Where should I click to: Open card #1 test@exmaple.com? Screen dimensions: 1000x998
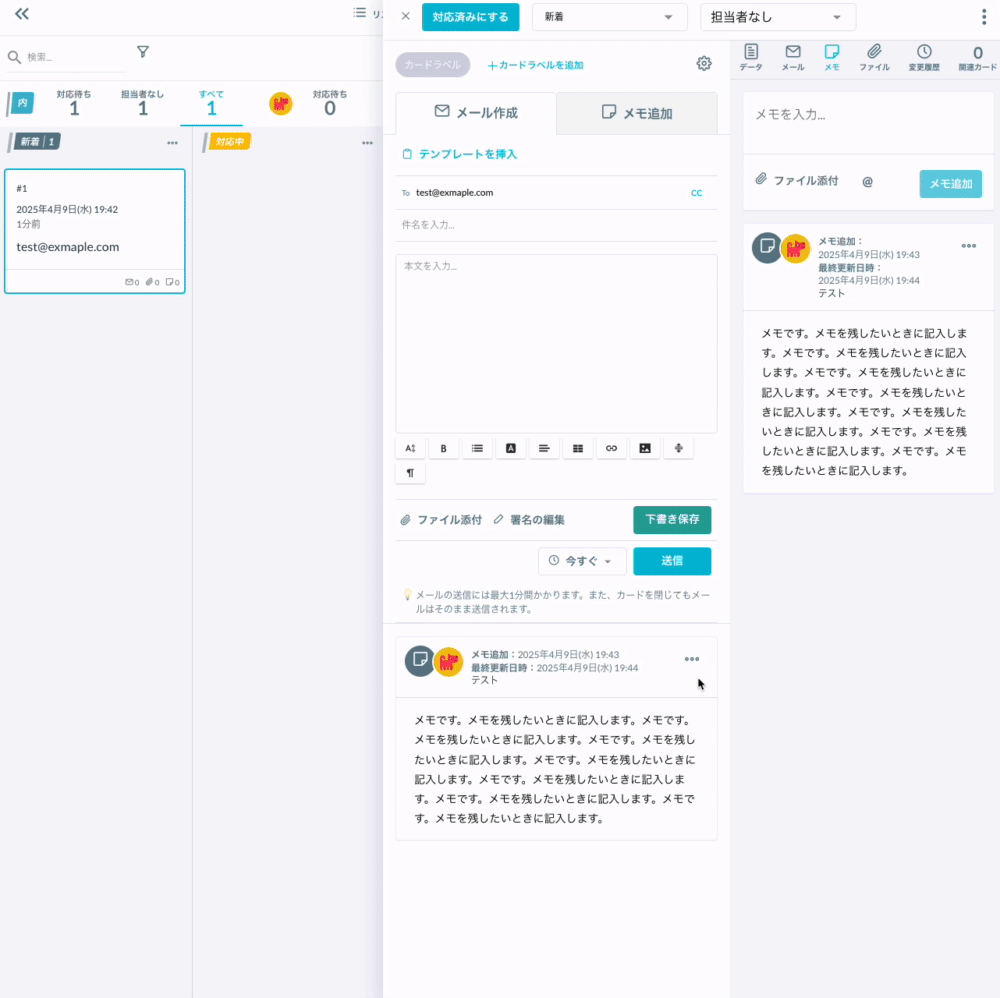[x=95, y=231]
